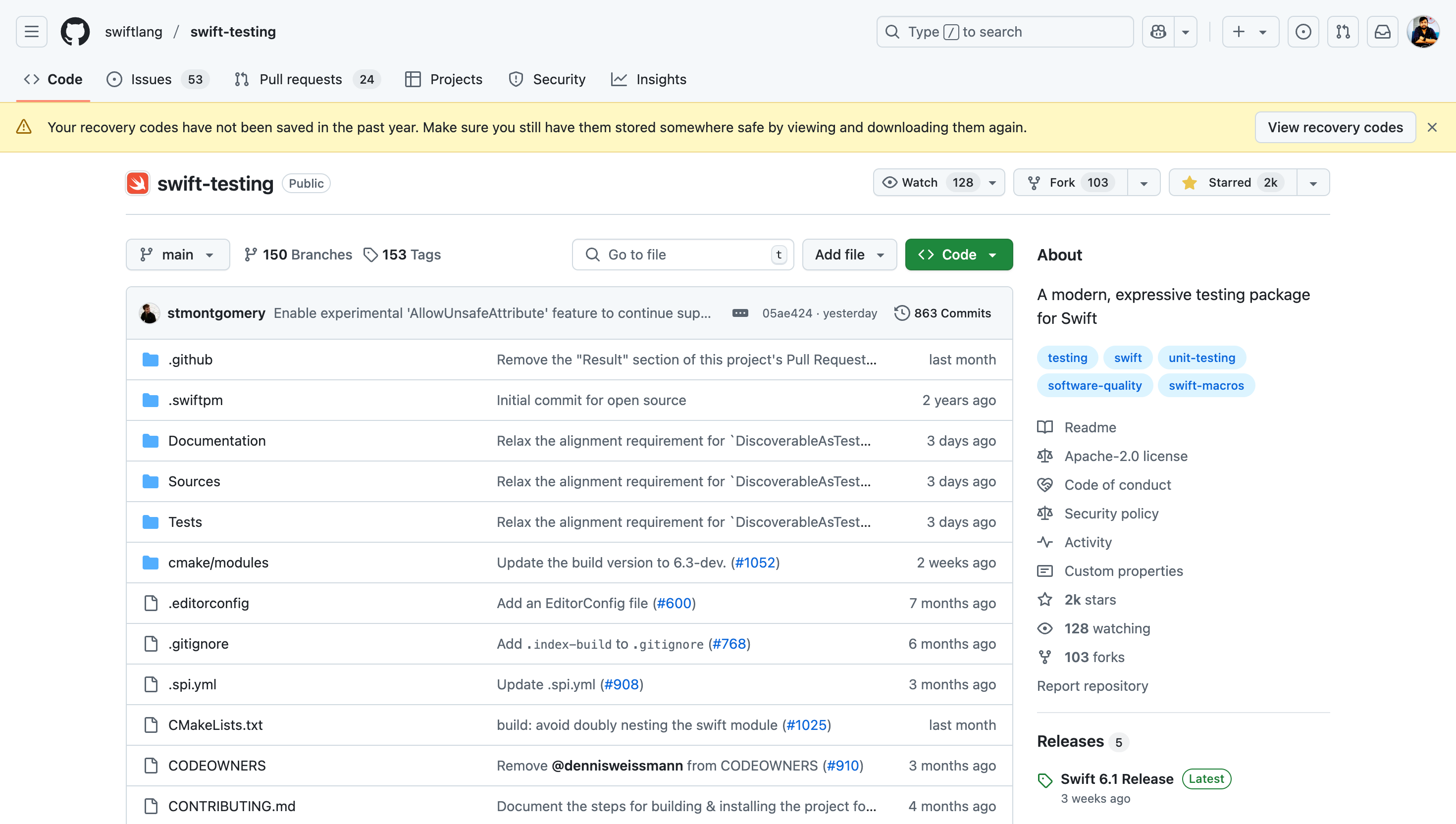Expand commit message ellipsis button
Viewport: 1456px width, 824px height.
pos(739,313)
